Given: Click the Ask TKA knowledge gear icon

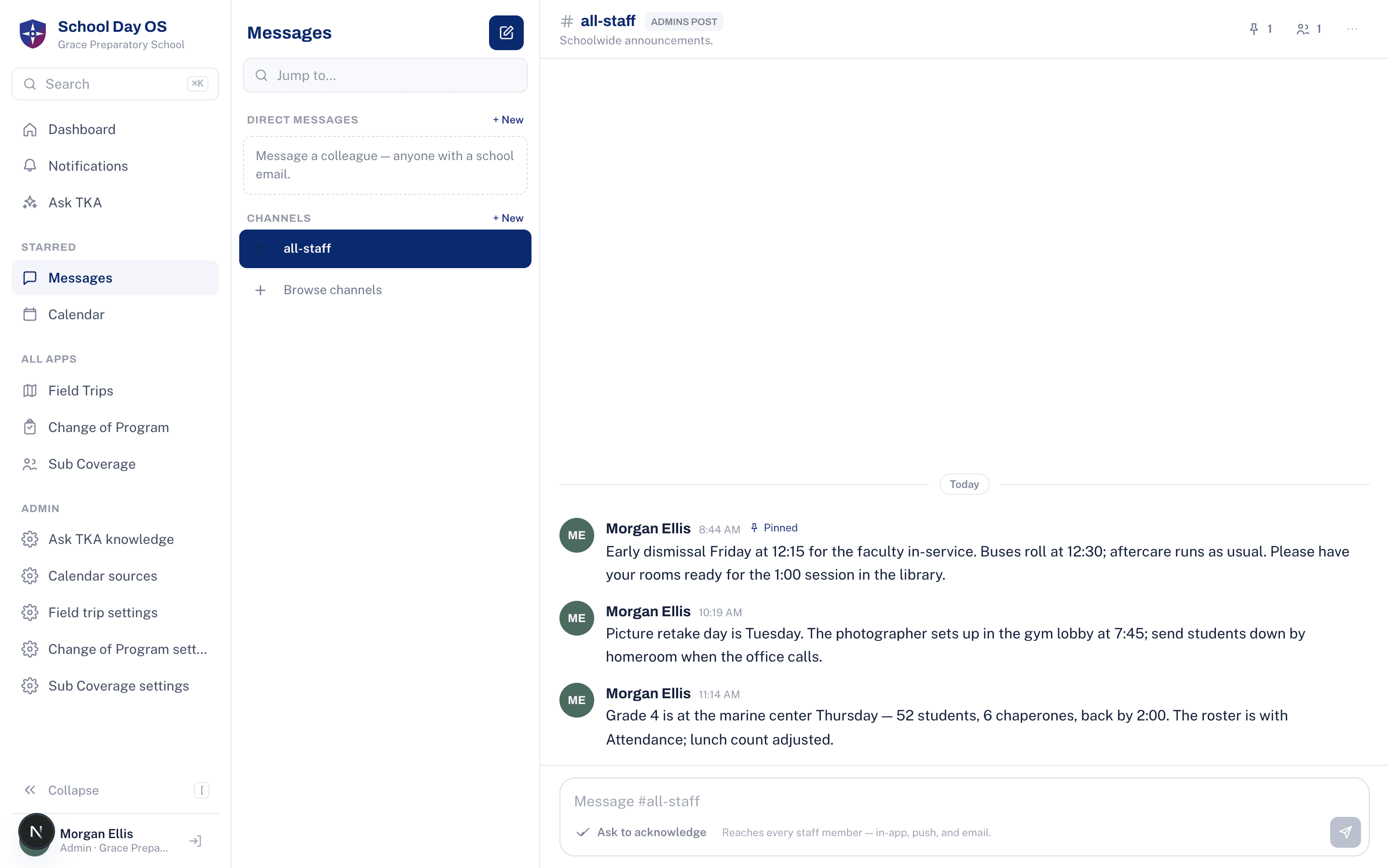Looking at the screenshot, I should (x=30, y=539).
